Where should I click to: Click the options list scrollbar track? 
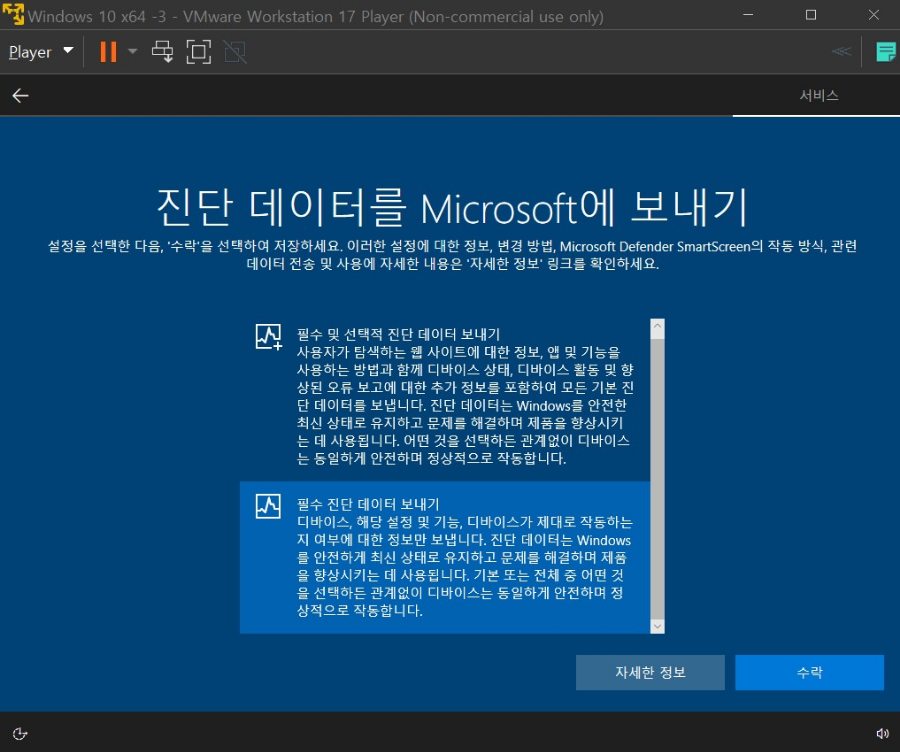coord(658,478)
